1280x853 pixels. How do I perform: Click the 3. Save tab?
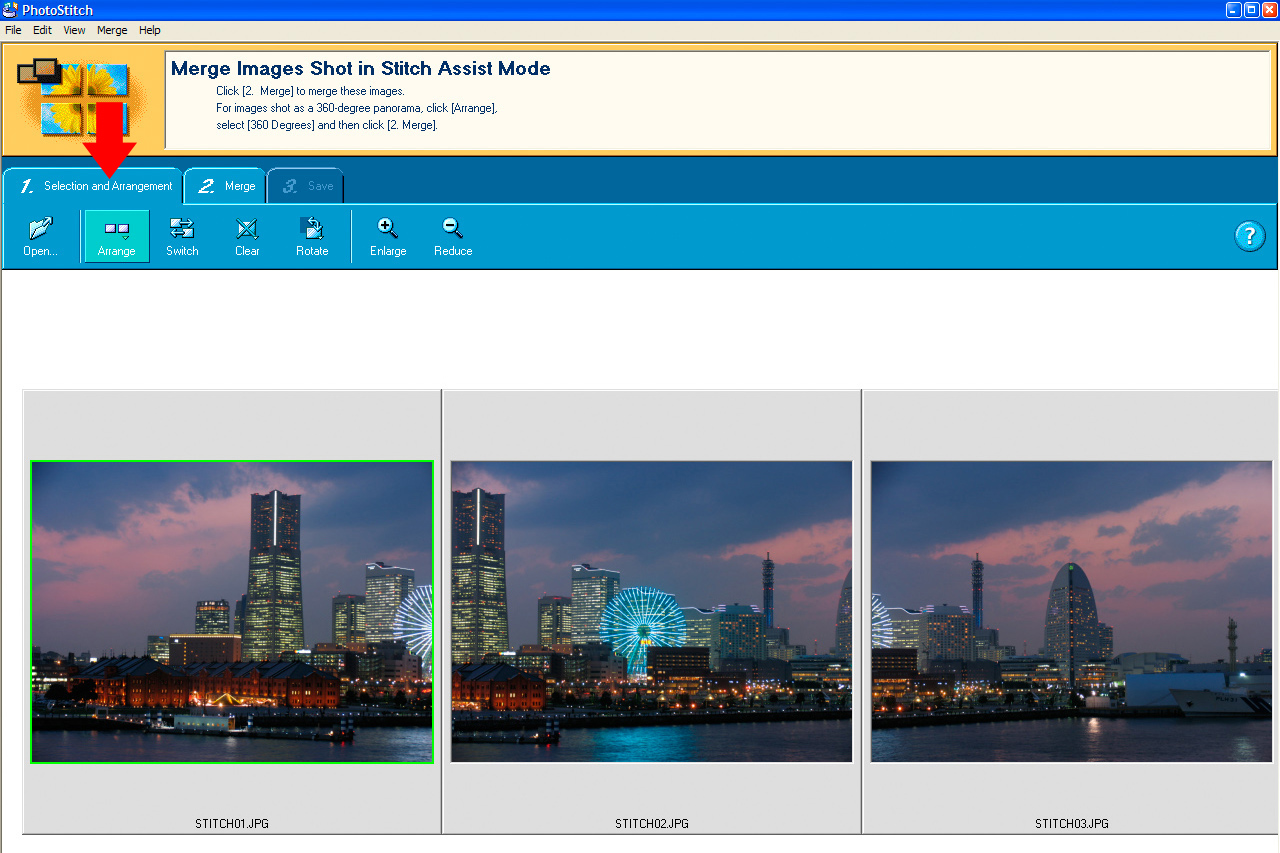pos(307,186)
